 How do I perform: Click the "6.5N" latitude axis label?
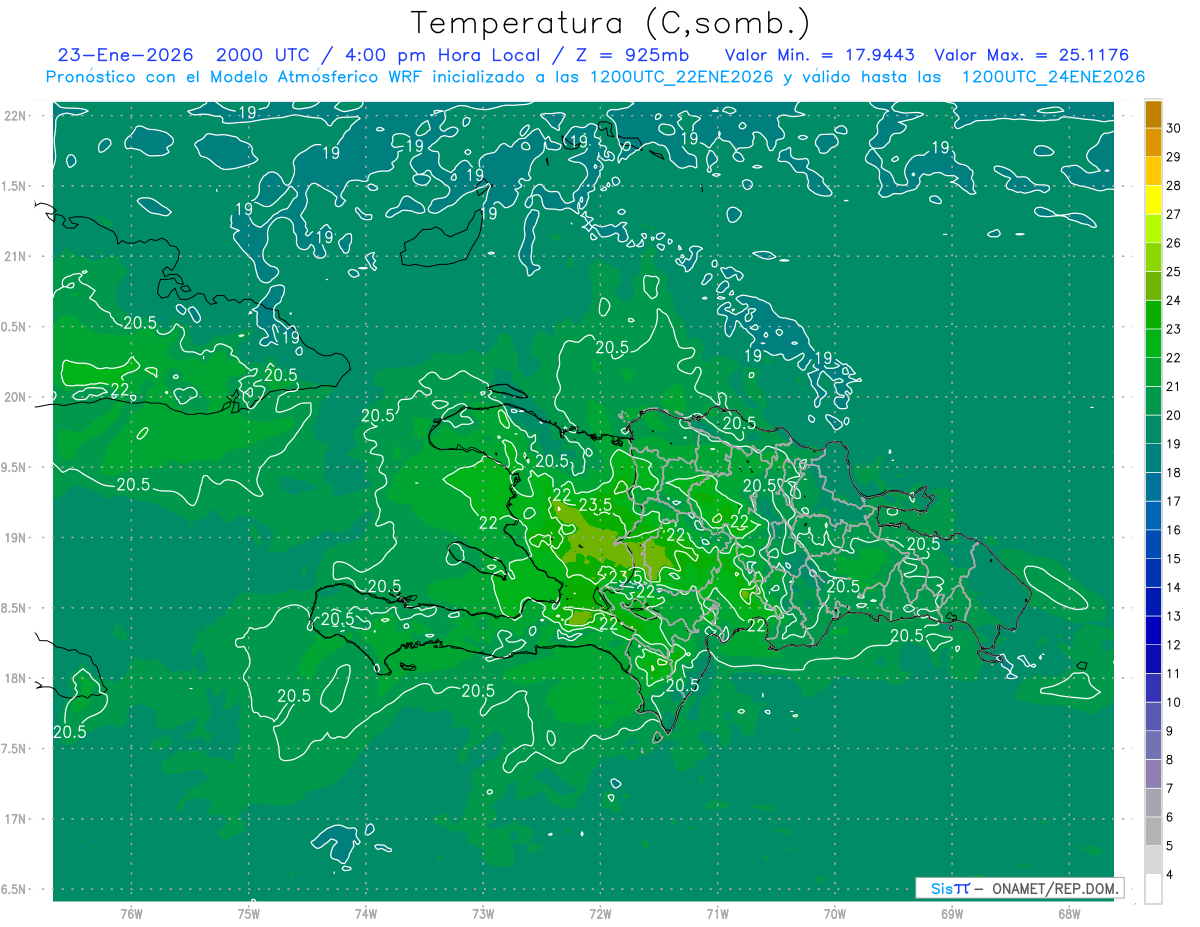pyautogui.click(x=14, y=889)
